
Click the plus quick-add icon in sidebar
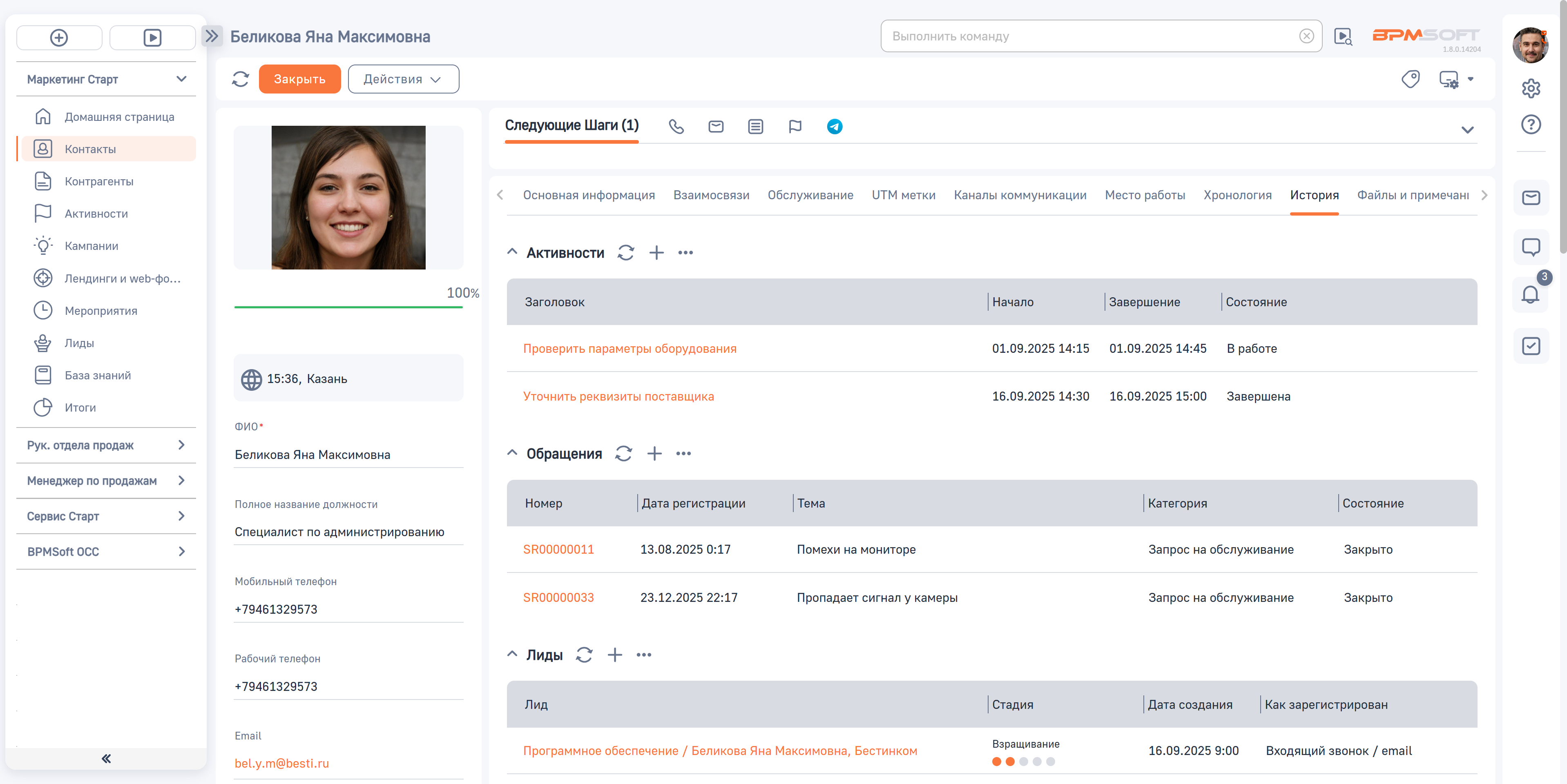pyautogui.click(x=59, y=38)
